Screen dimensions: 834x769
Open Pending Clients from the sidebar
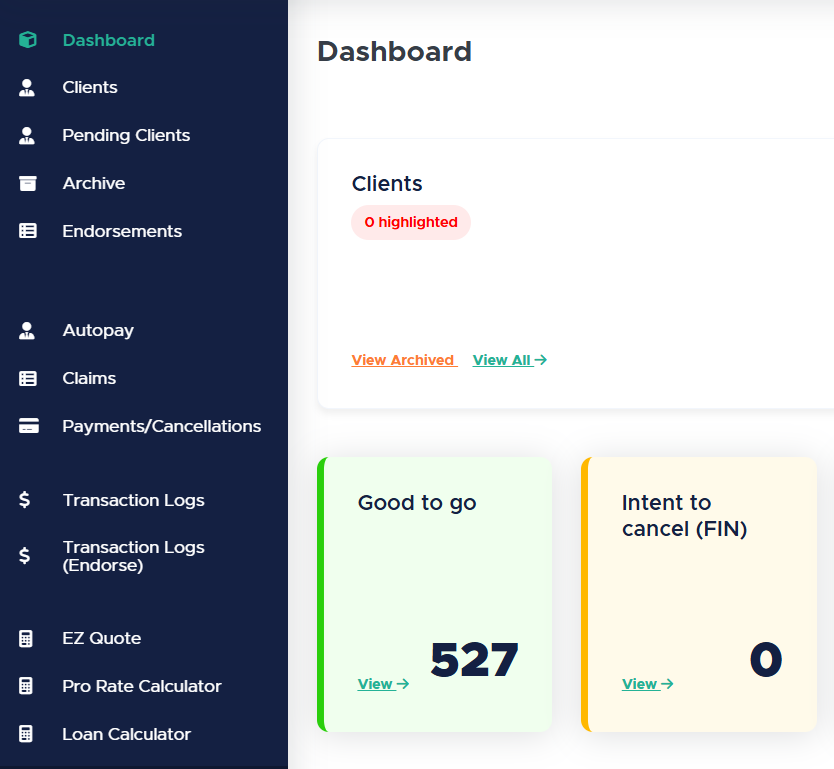(126, 135)
